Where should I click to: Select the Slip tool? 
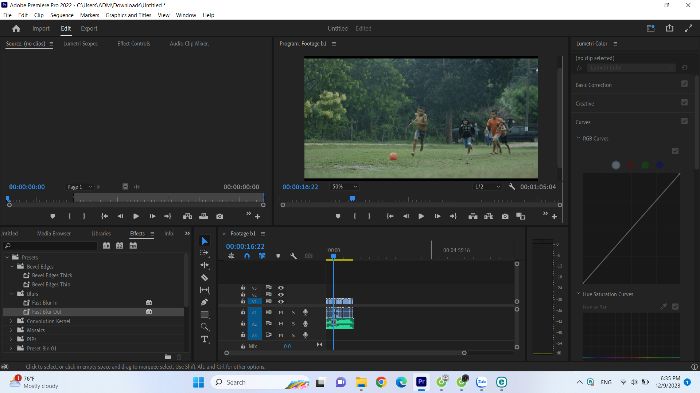coord(204,290)
